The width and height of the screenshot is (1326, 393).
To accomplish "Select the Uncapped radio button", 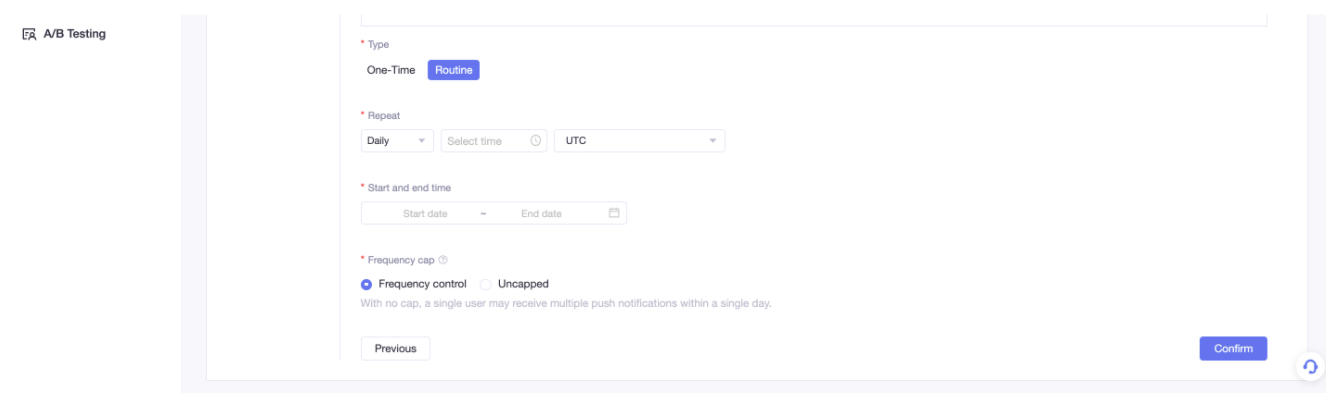I will (486, 284).
